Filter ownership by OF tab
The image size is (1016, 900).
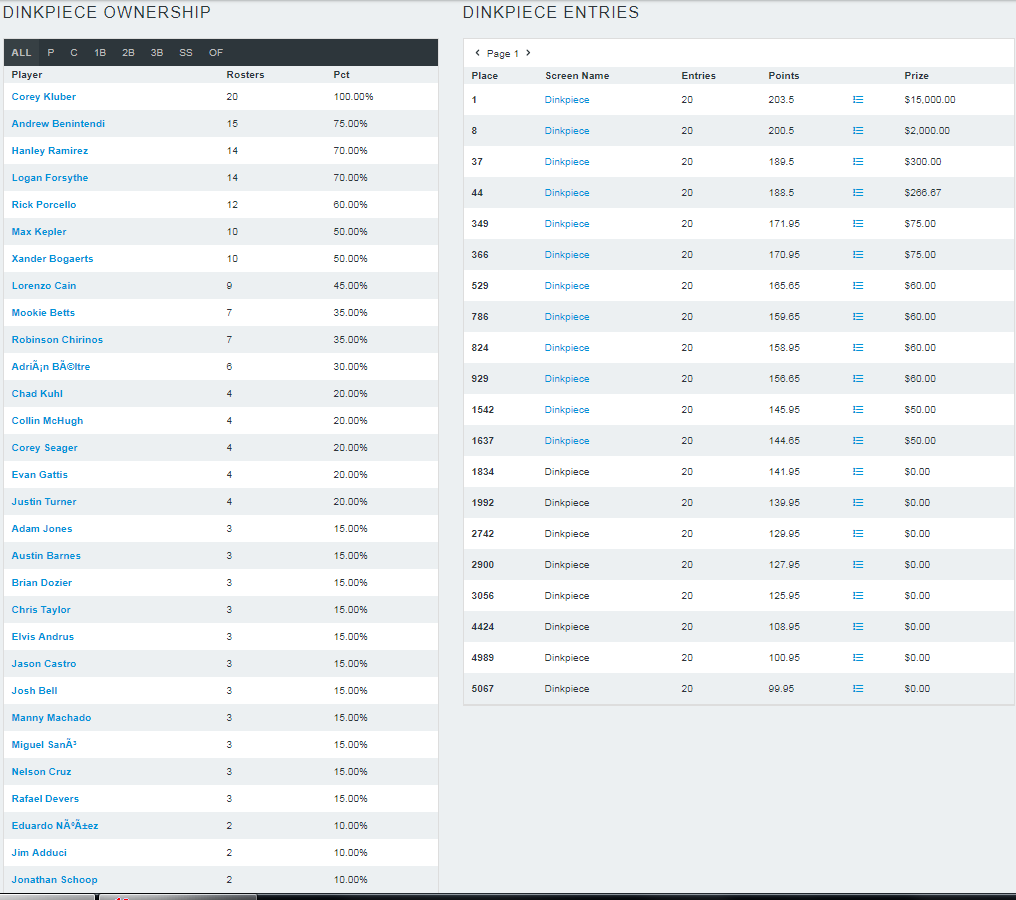pyautogui.click(x=216, y=52)
